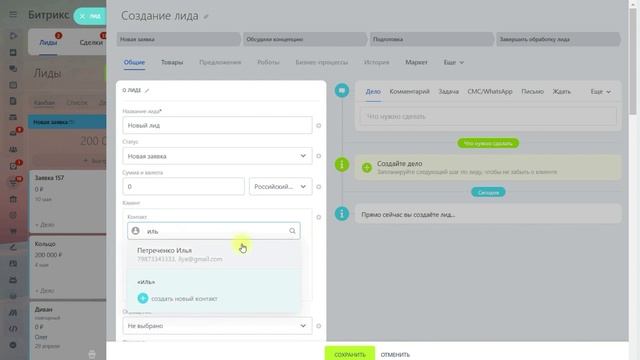Viewport: 640px width, 360px height.
Task: Switch to the Общие tab
Action: tap(134, 62)
